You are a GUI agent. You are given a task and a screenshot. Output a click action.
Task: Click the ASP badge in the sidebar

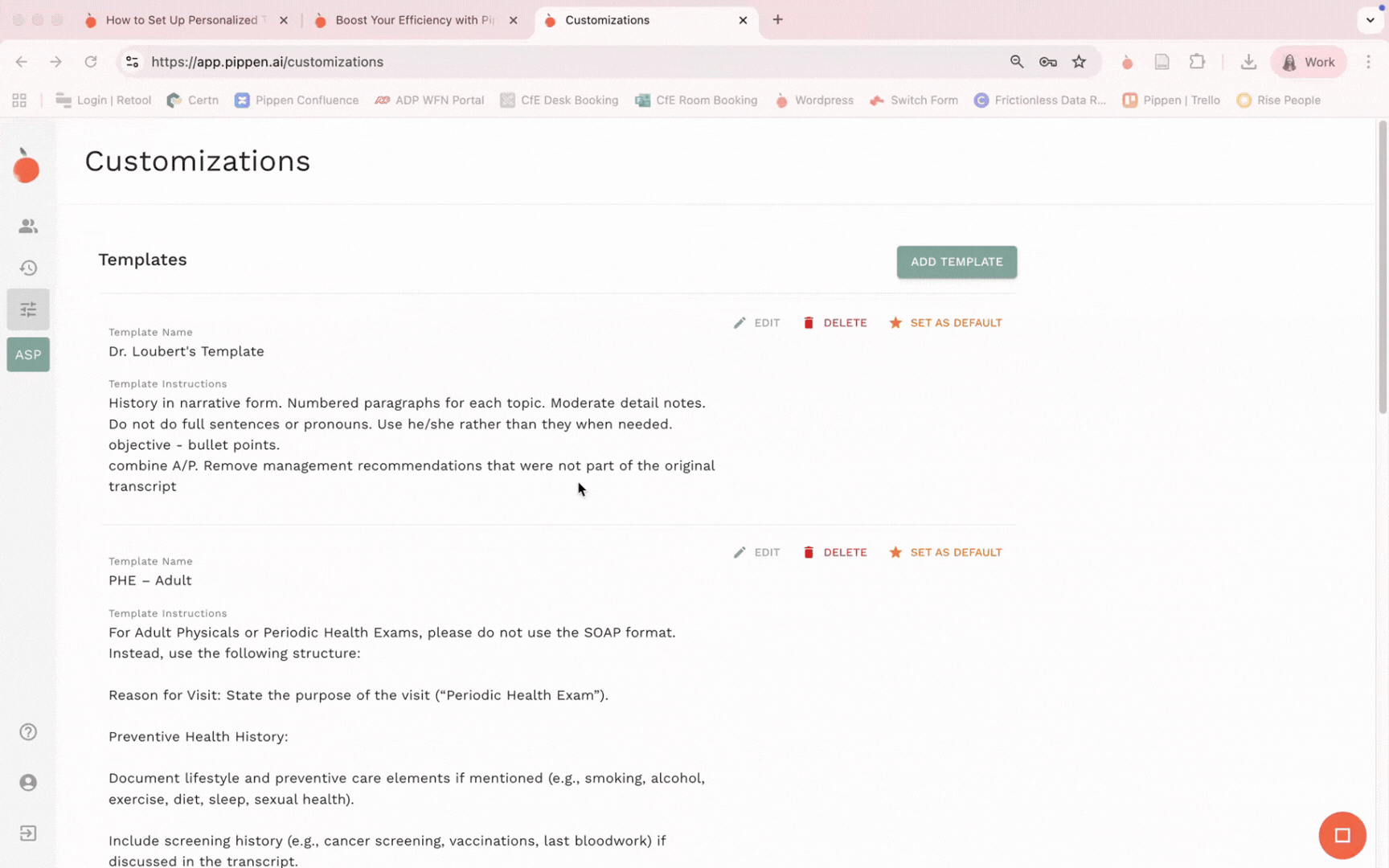click(28, 354)
